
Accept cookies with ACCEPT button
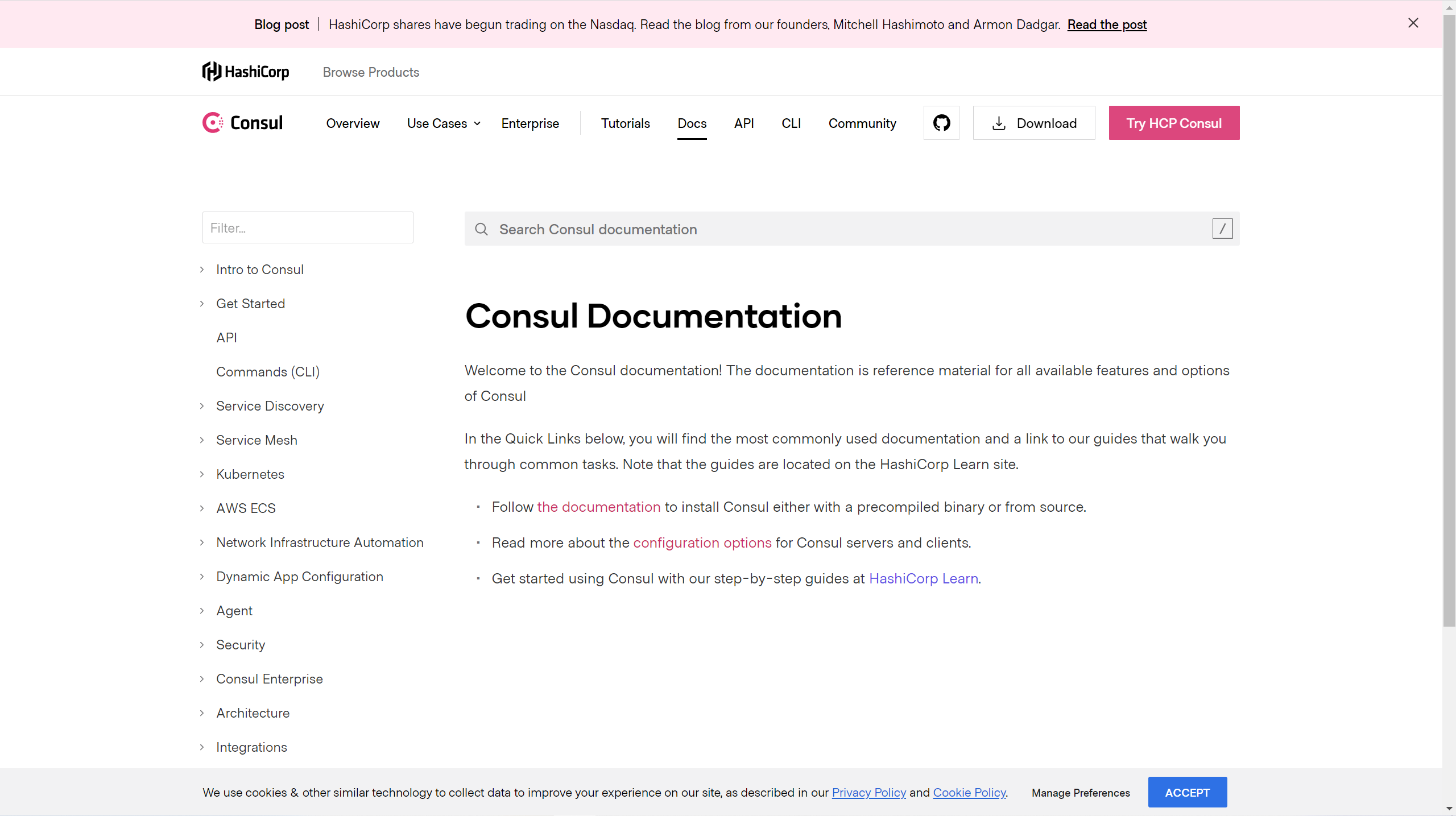[1188, 792]
